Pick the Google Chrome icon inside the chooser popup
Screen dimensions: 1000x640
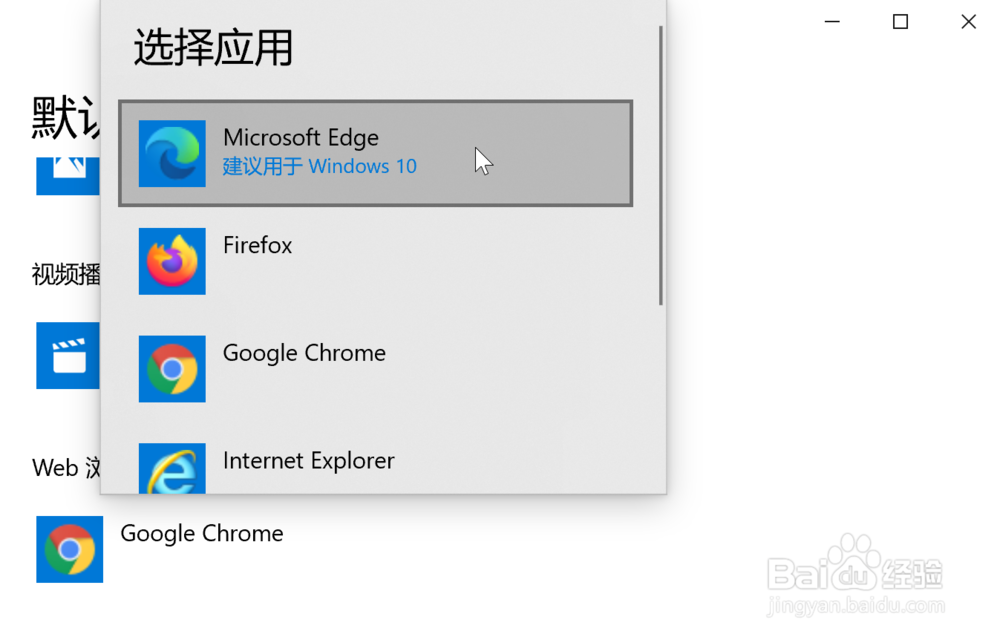[x=172, y=369]
